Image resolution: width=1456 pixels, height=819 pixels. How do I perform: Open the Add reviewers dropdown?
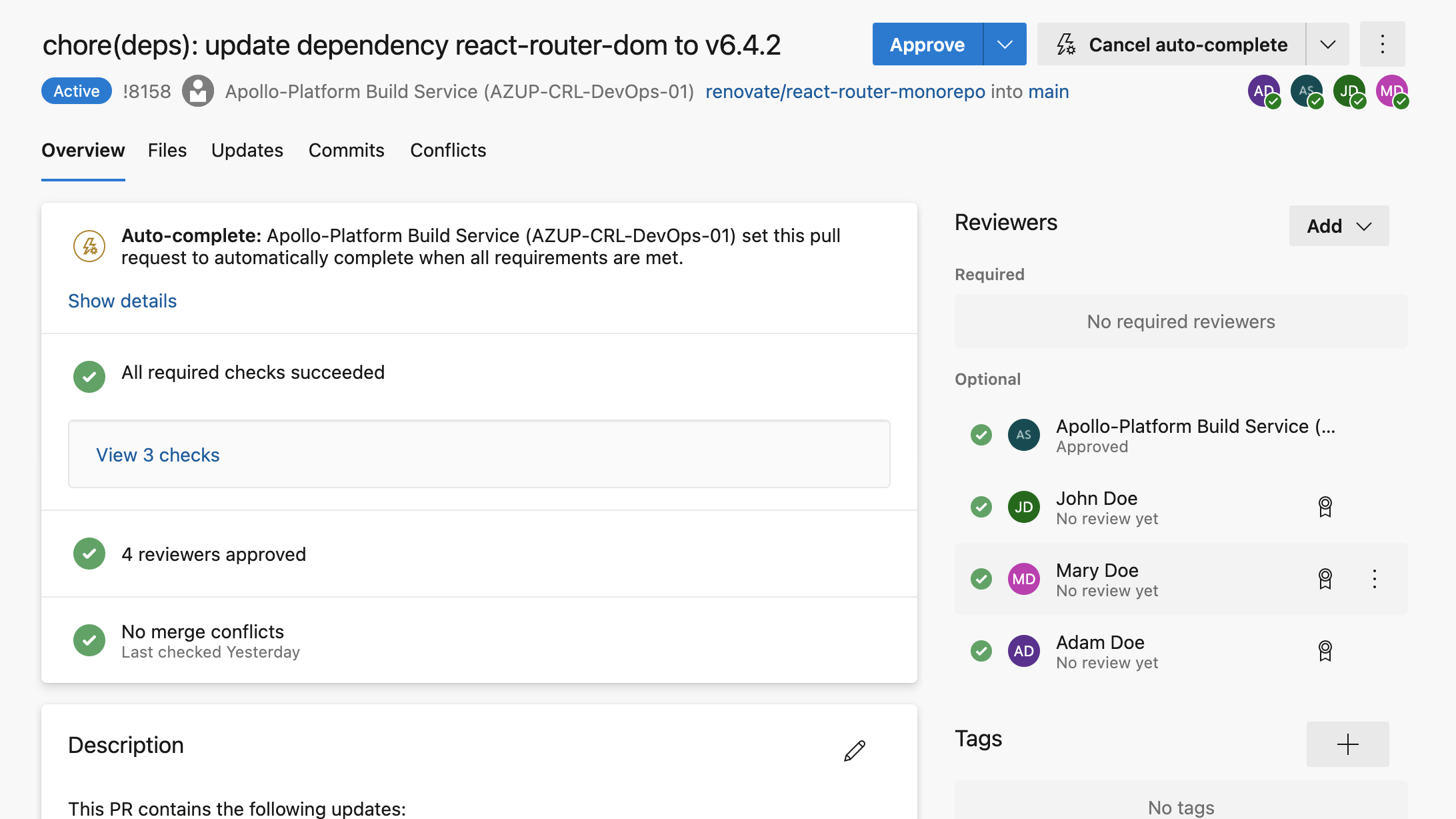[x=1338, y=225]
